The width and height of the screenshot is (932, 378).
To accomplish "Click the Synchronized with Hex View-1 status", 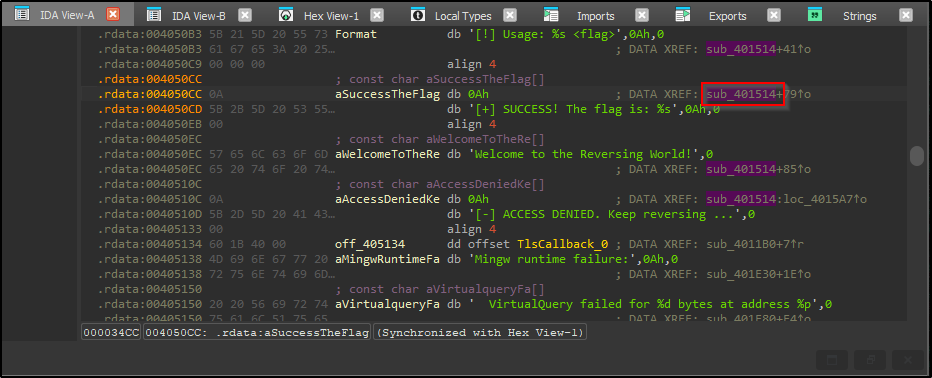I will [x=480, y=332].
